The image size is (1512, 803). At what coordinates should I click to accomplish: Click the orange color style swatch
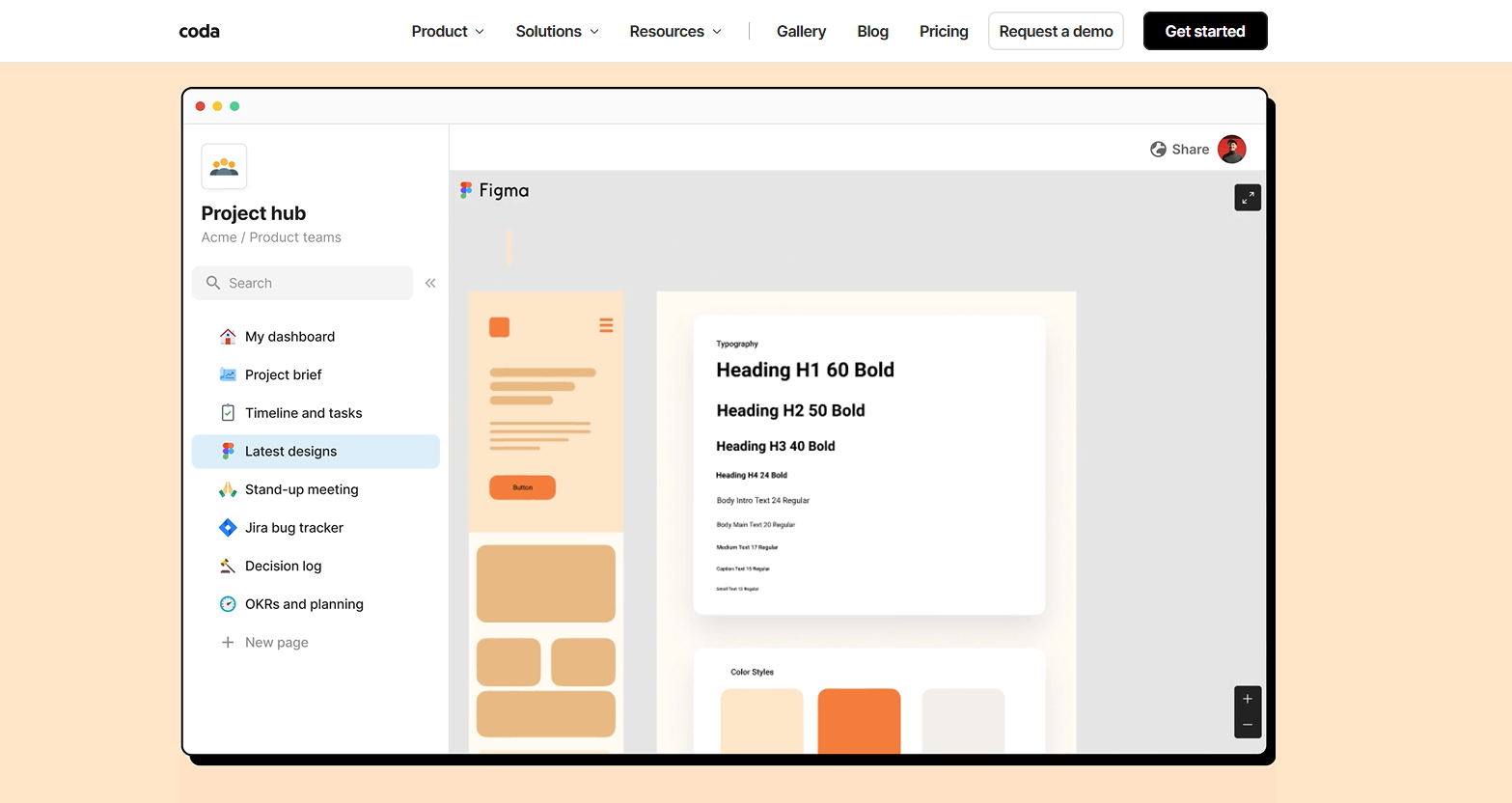pyautogui.click(x=859, y=721)
